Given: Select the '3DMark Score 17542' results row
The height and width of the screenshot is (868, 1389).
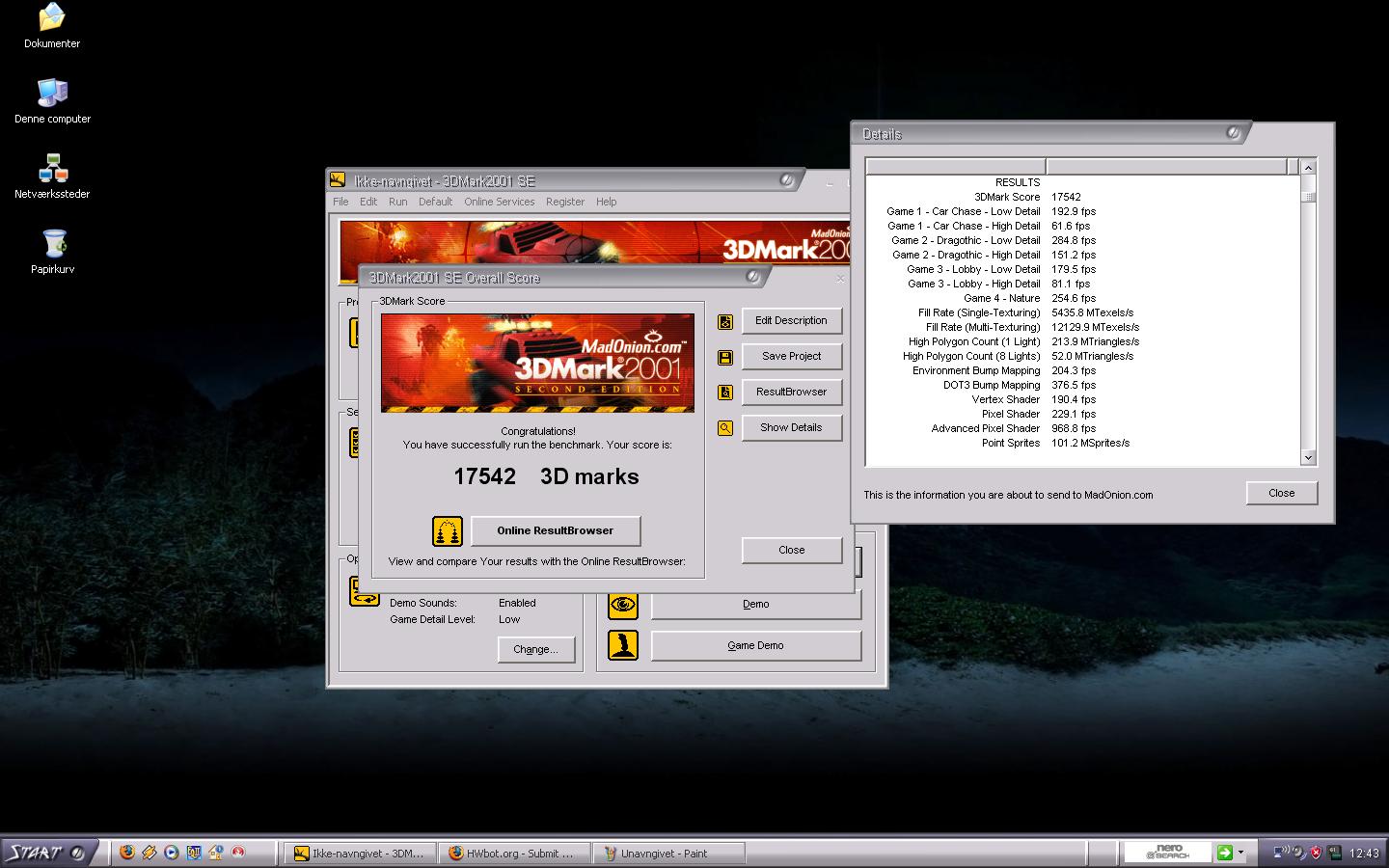Looking at the screenshot, I should (x=1082, y=197).
